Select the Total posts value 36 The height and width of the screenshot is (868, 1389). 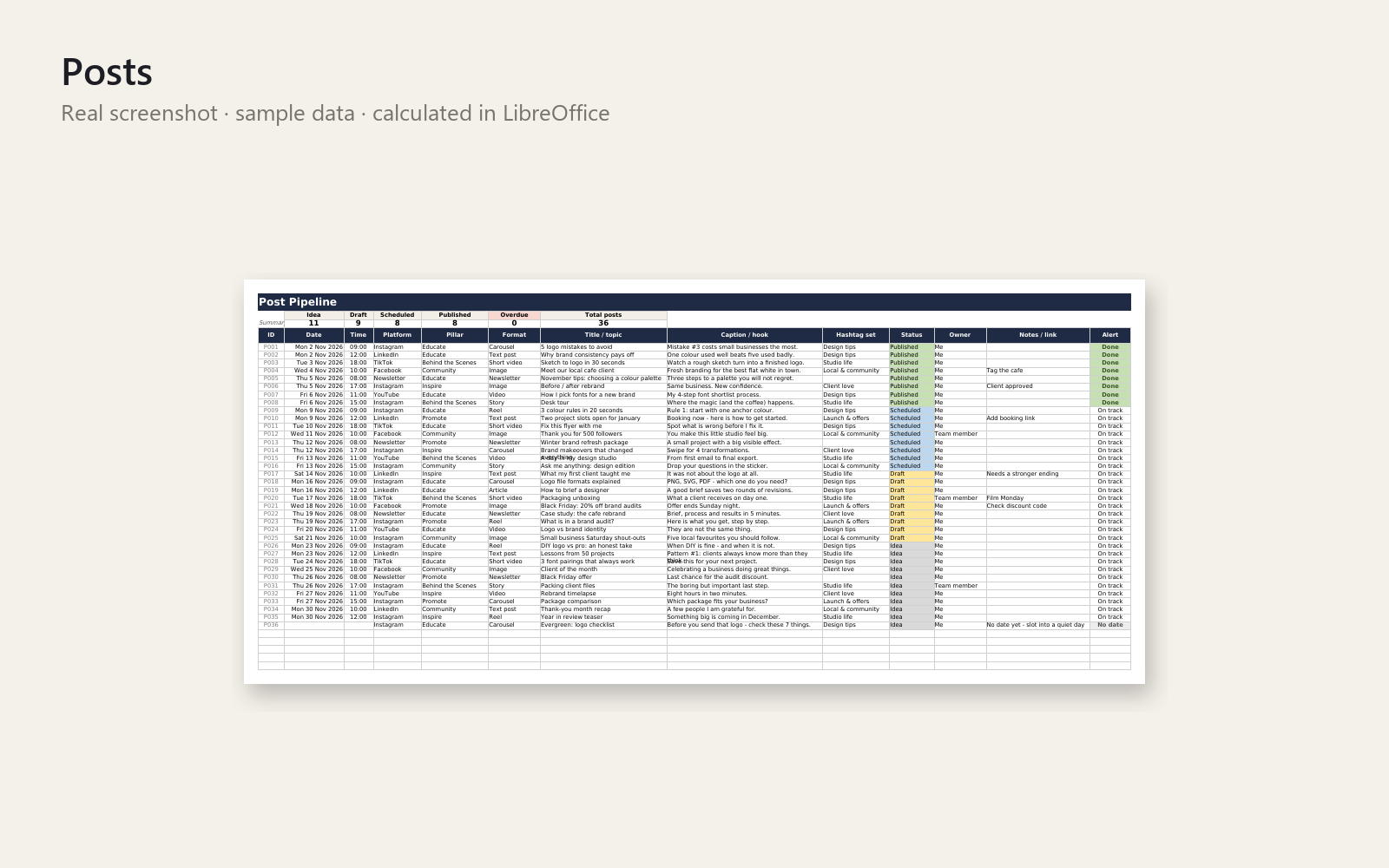(603, 323)
